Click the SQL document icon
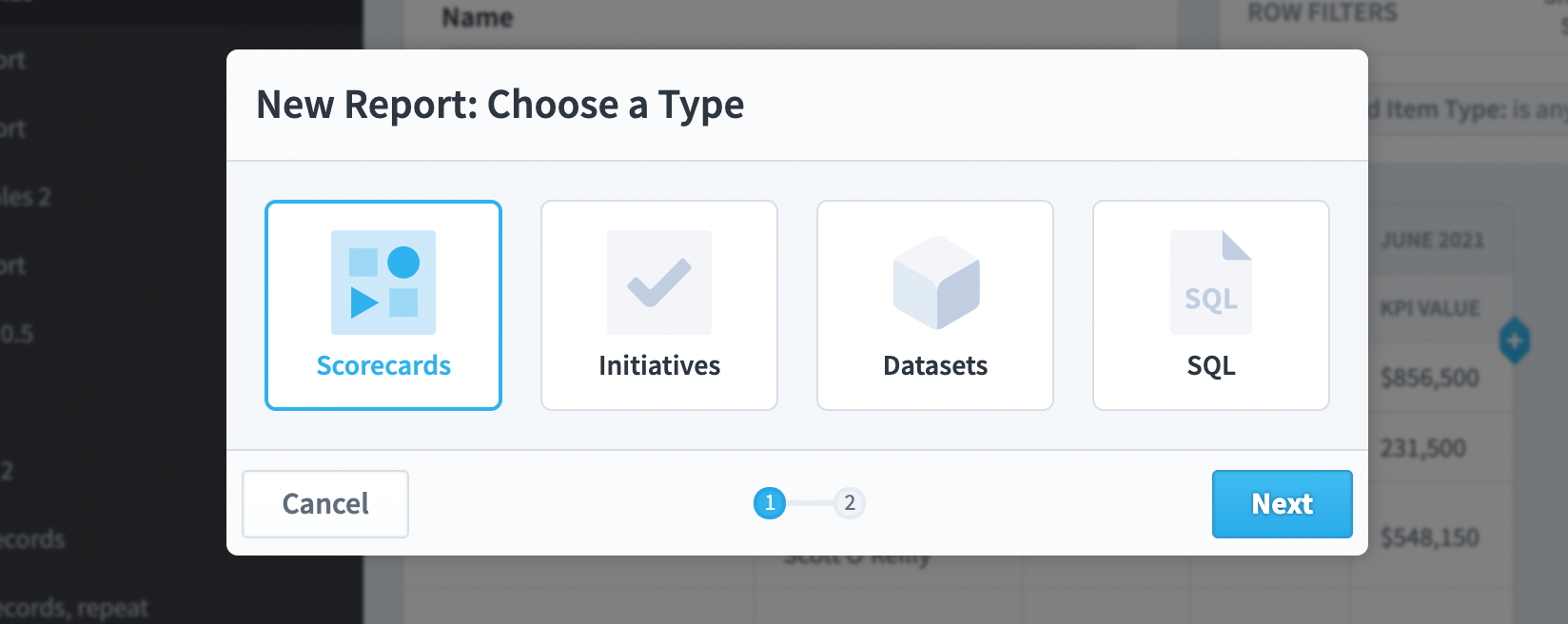The width and height of the screenshot is (1568, 624). pos(1211,283)
